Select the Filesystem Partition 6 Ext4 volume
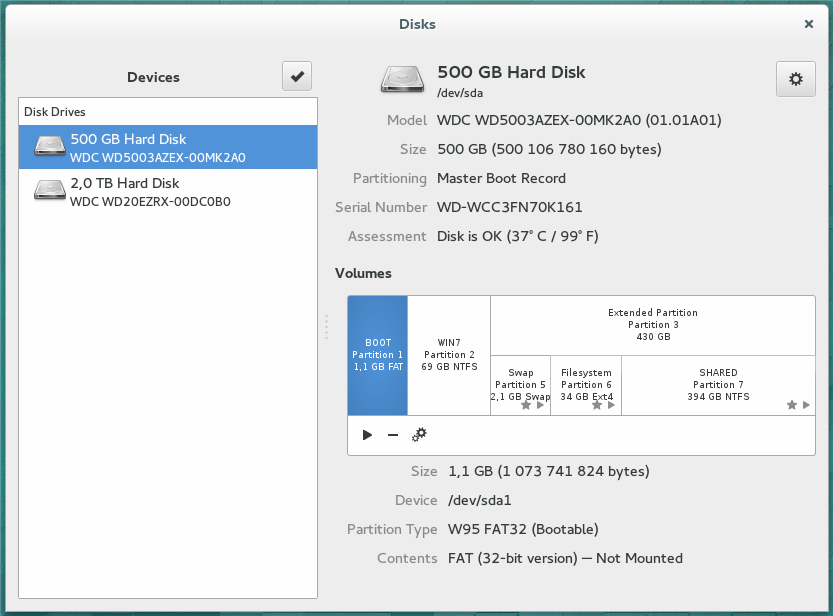Viewport: 833px width, 616px height. 586,385
